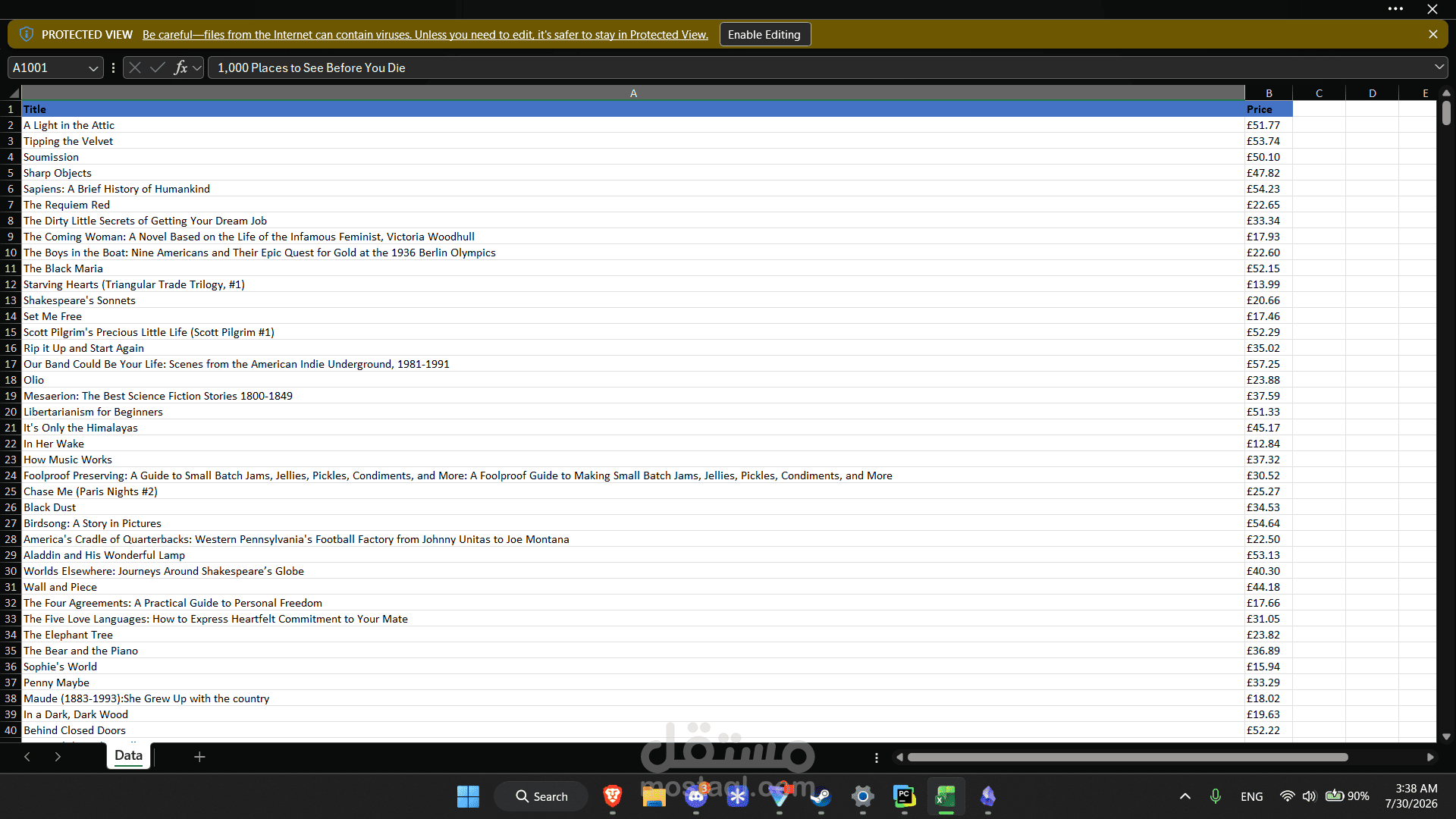The image size is (1456, 819).
Task: Click the horizontal scrollbar thumb
Action: pyautogui.click(x=1128, y=758)
